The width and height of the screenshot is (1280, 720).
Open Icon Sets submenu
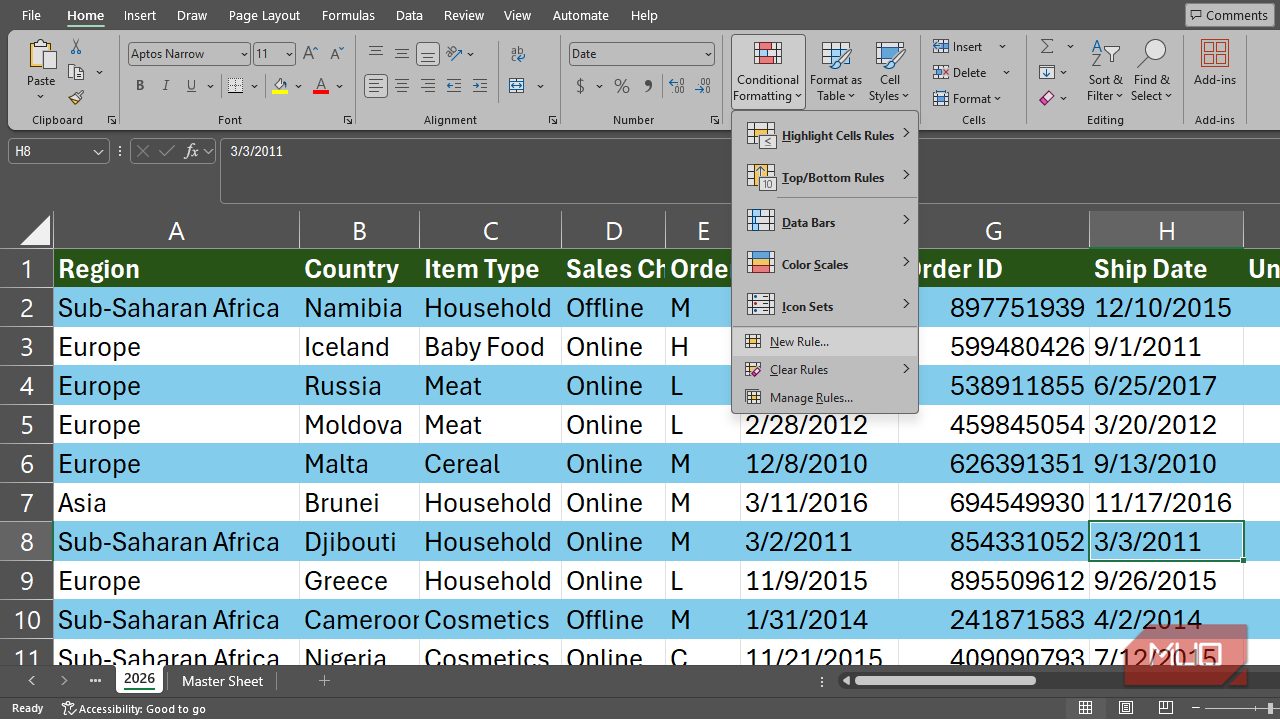[825, 306]
